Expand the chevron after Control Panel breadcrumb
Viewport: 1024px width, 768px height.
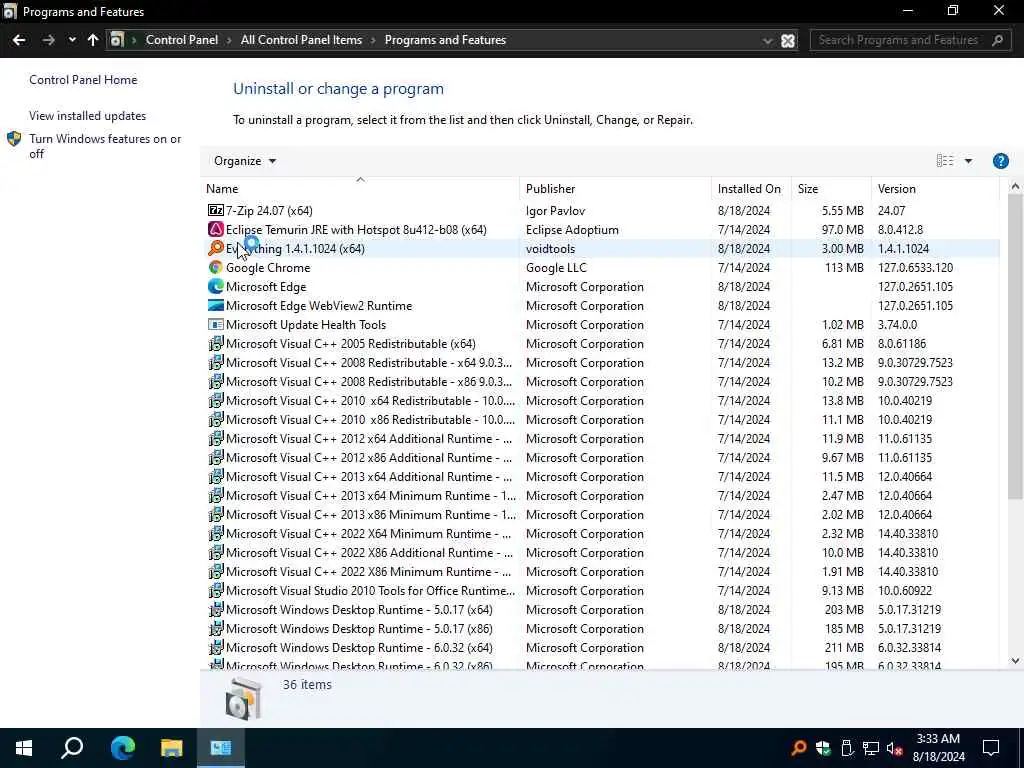click(x=229, y=40)
